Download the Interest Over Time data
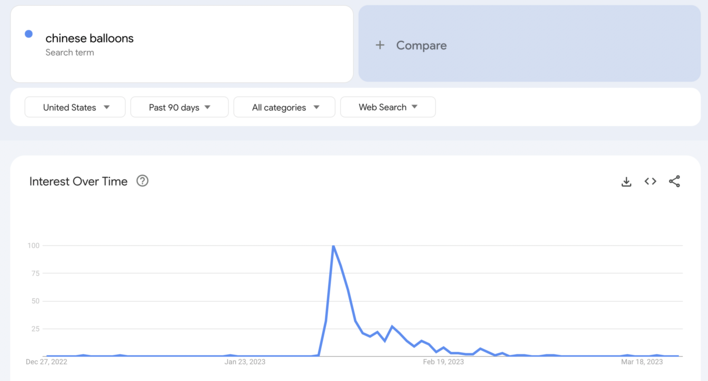Screen dimensions: 708x381 [626, 181]
